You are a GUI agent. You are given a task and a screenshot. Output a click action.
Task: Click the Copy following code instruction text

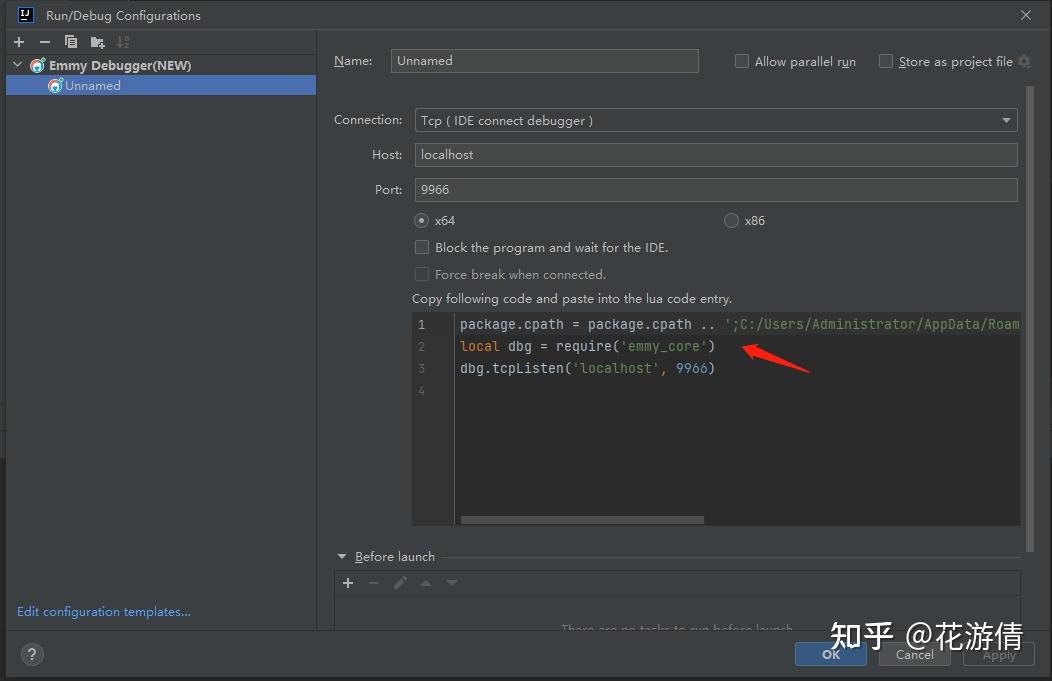point(572,299)
